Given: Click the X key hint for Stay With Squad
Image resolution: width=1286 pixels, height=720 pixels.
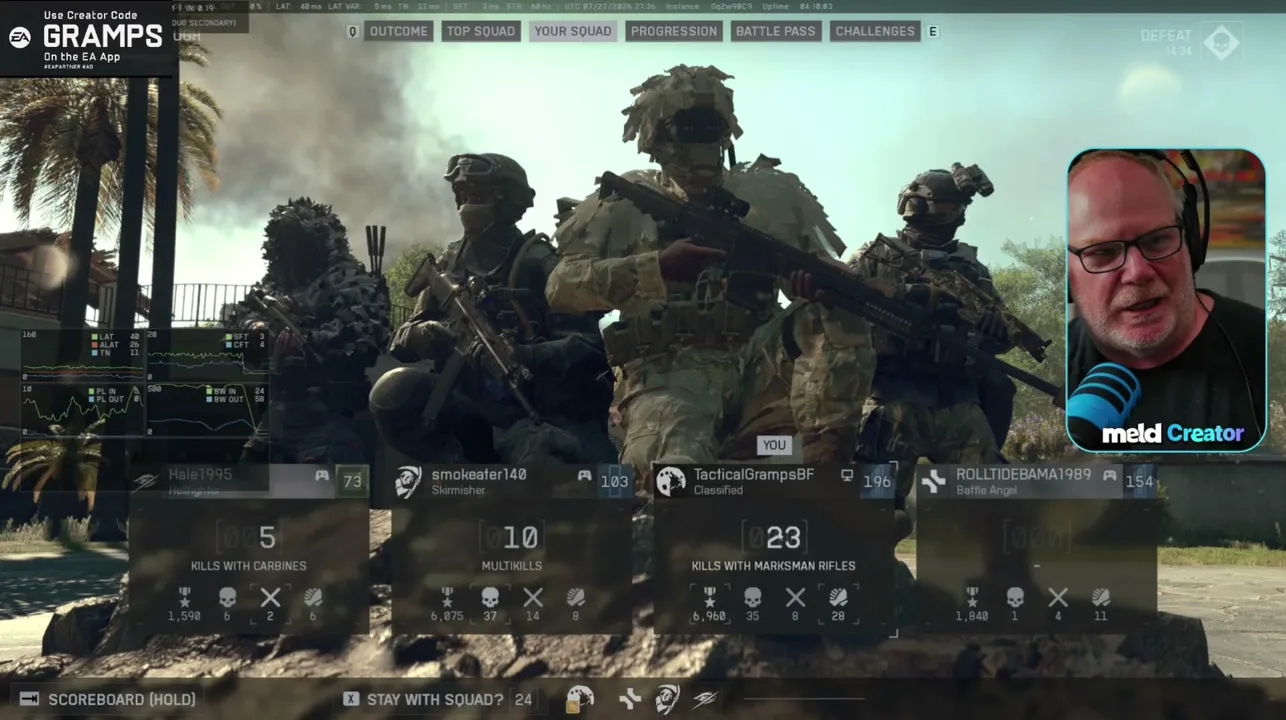Looking at the screenshot, I should point(351,699).
